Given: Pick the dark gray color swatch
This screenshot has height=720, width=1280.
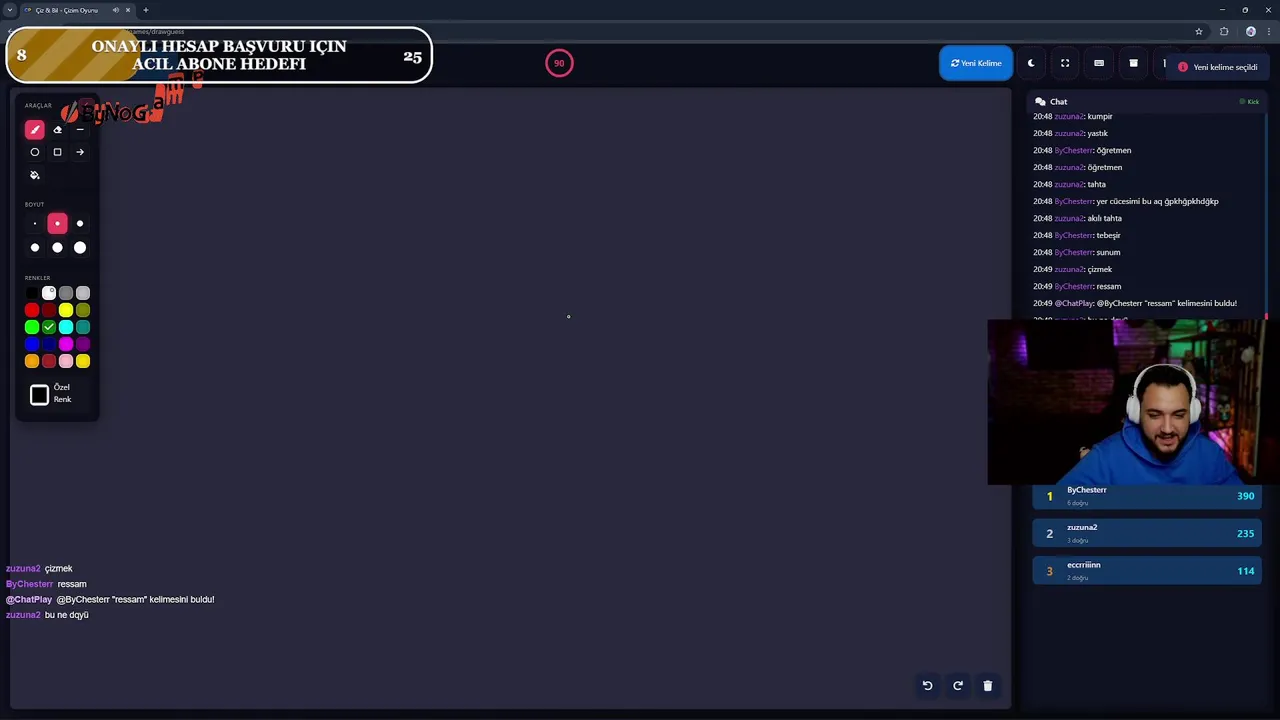Looking at the screenshot, I should 66,293.
